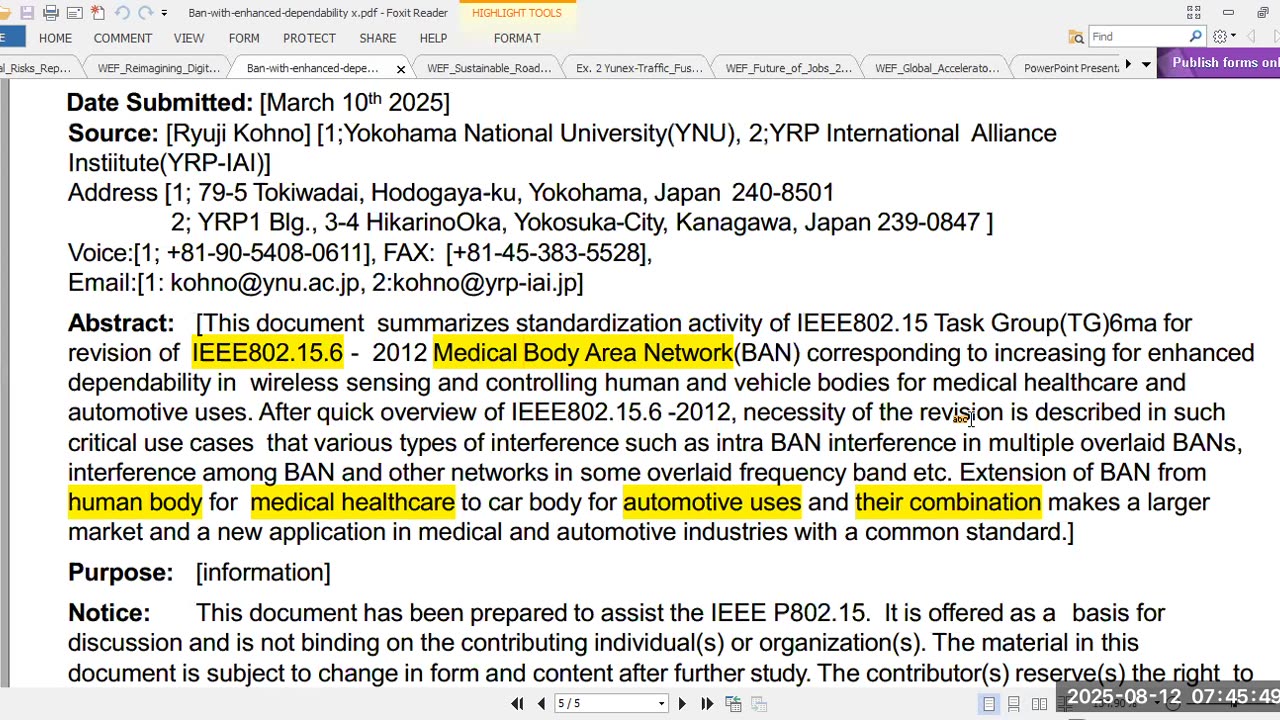The image size is (1280, 720).
Task: Select single page view mode
Action: [x=989, y=704]
